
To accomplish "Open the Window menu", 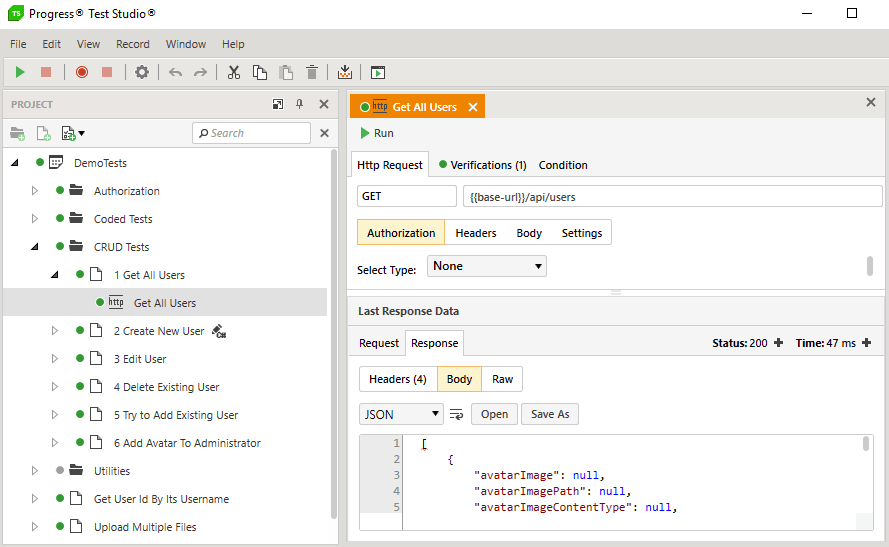I will (185, 44).
